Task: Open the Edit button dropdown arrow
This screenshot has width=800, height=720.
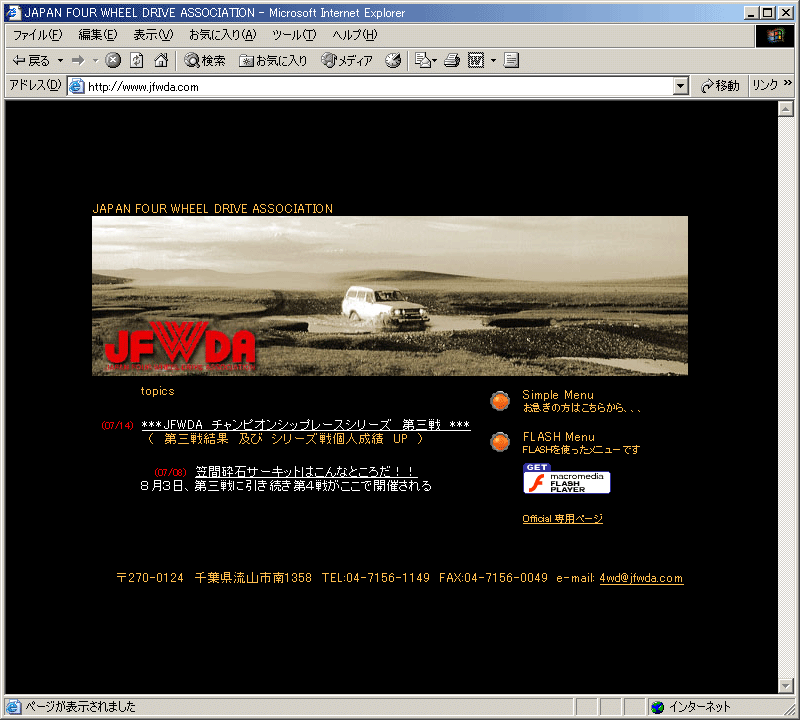Action: point(493,61)
